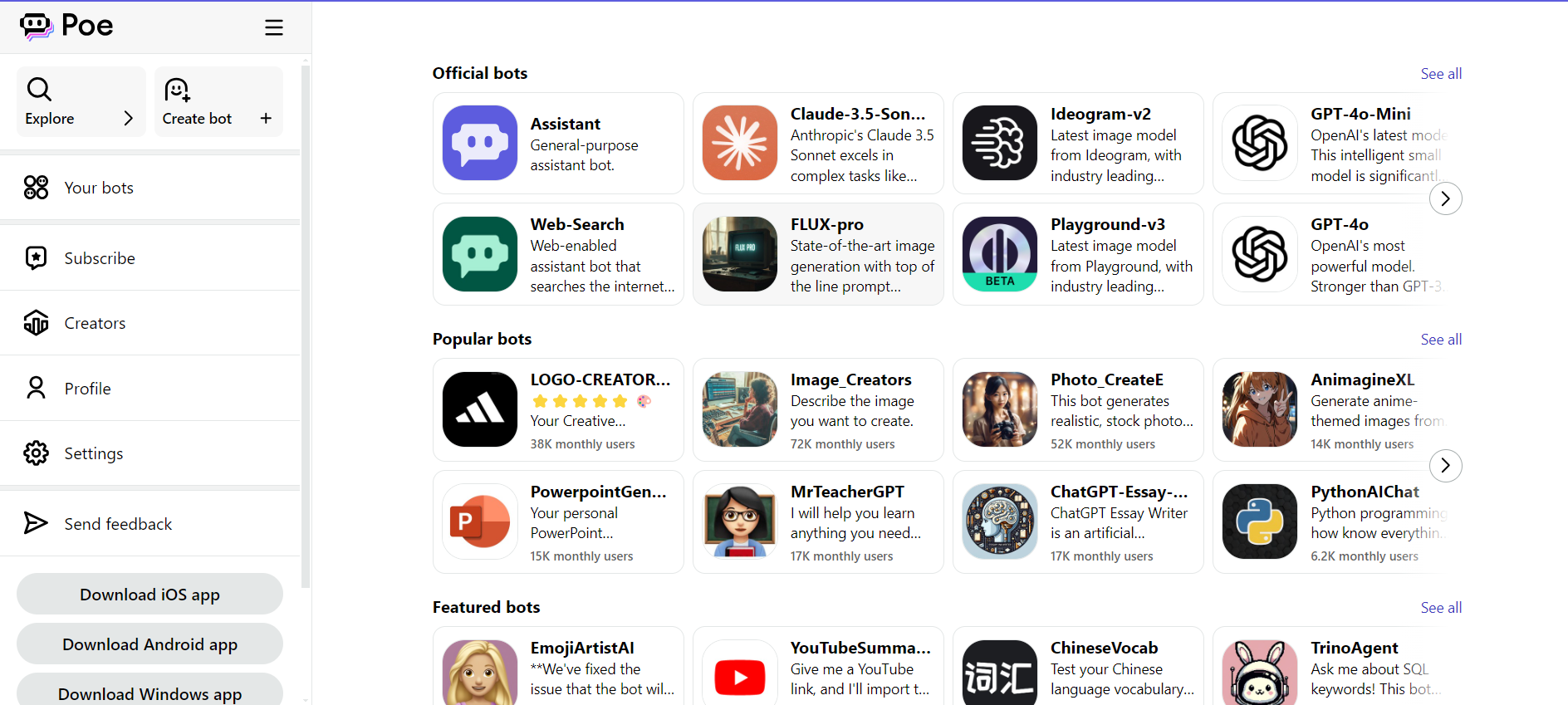Open the FLUX-pro bot thumbnail

(740, 254)
